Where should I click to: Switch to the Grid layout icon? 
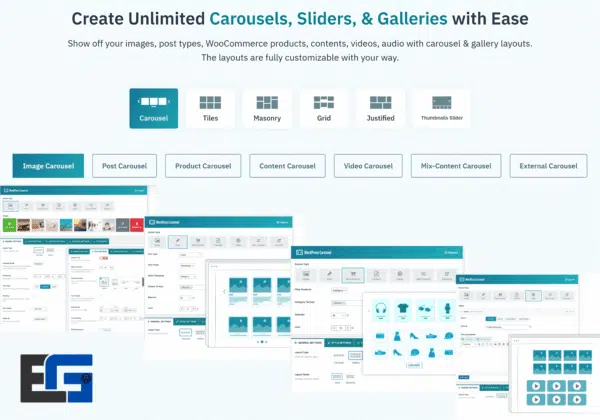click(x=323, y=108)
